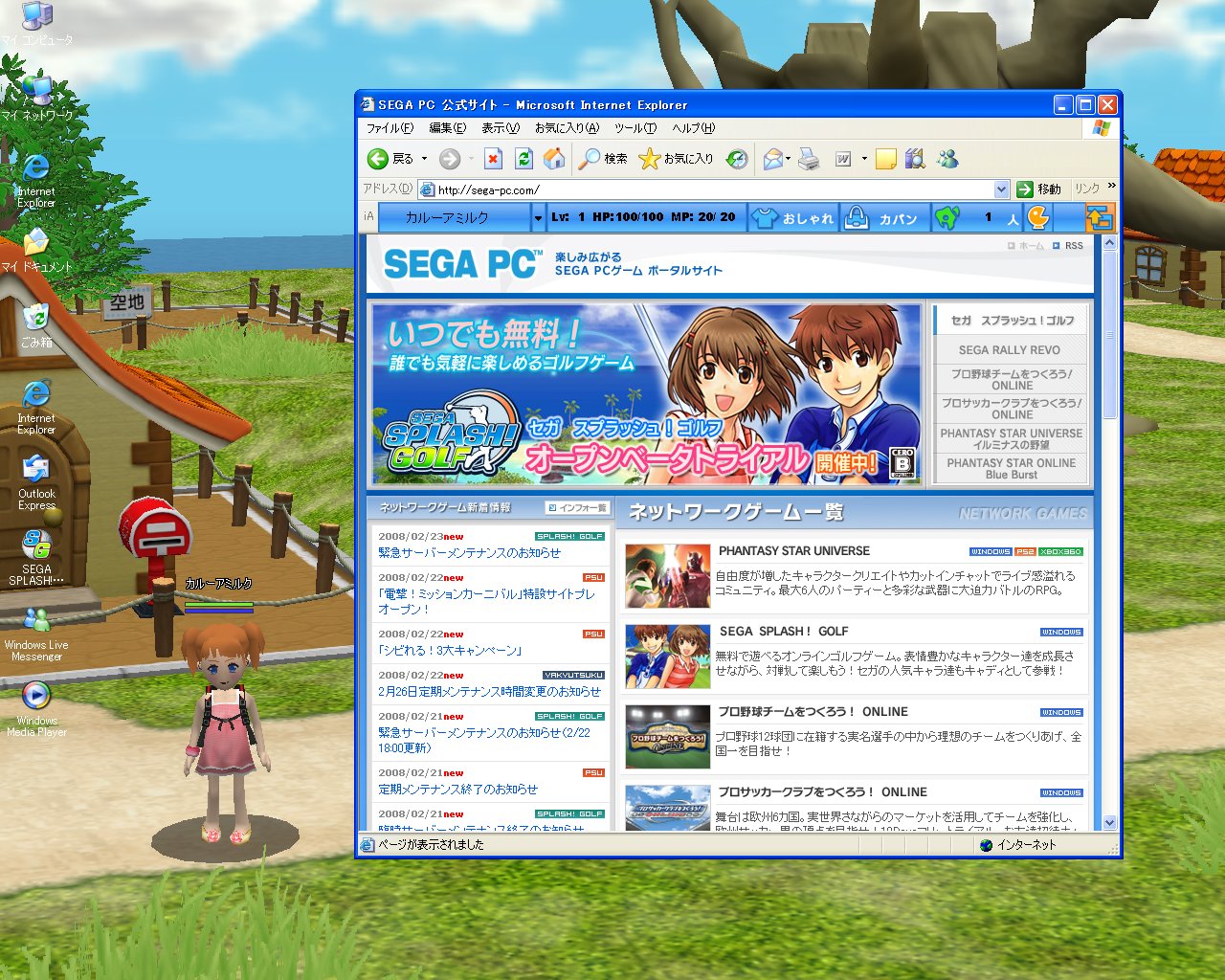Image resolution: width=1225 pixels, height=980 pixels.
Task: Expand the mail button dropdown arrow
Action: 788,159
